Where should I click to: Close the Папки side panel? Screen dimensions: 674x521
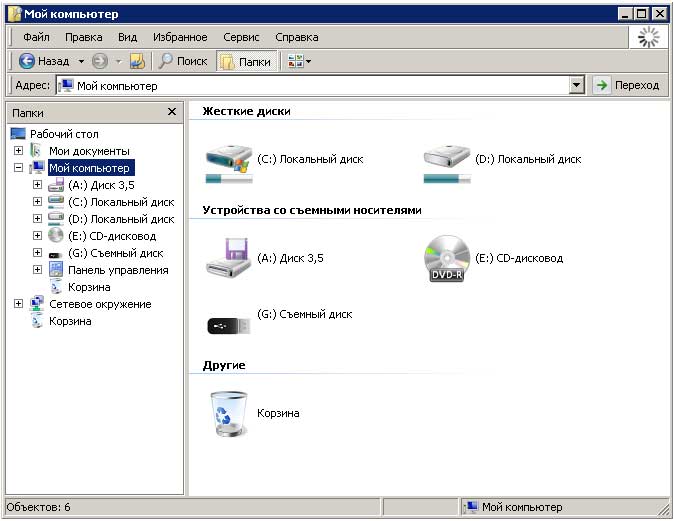point(172,112)
